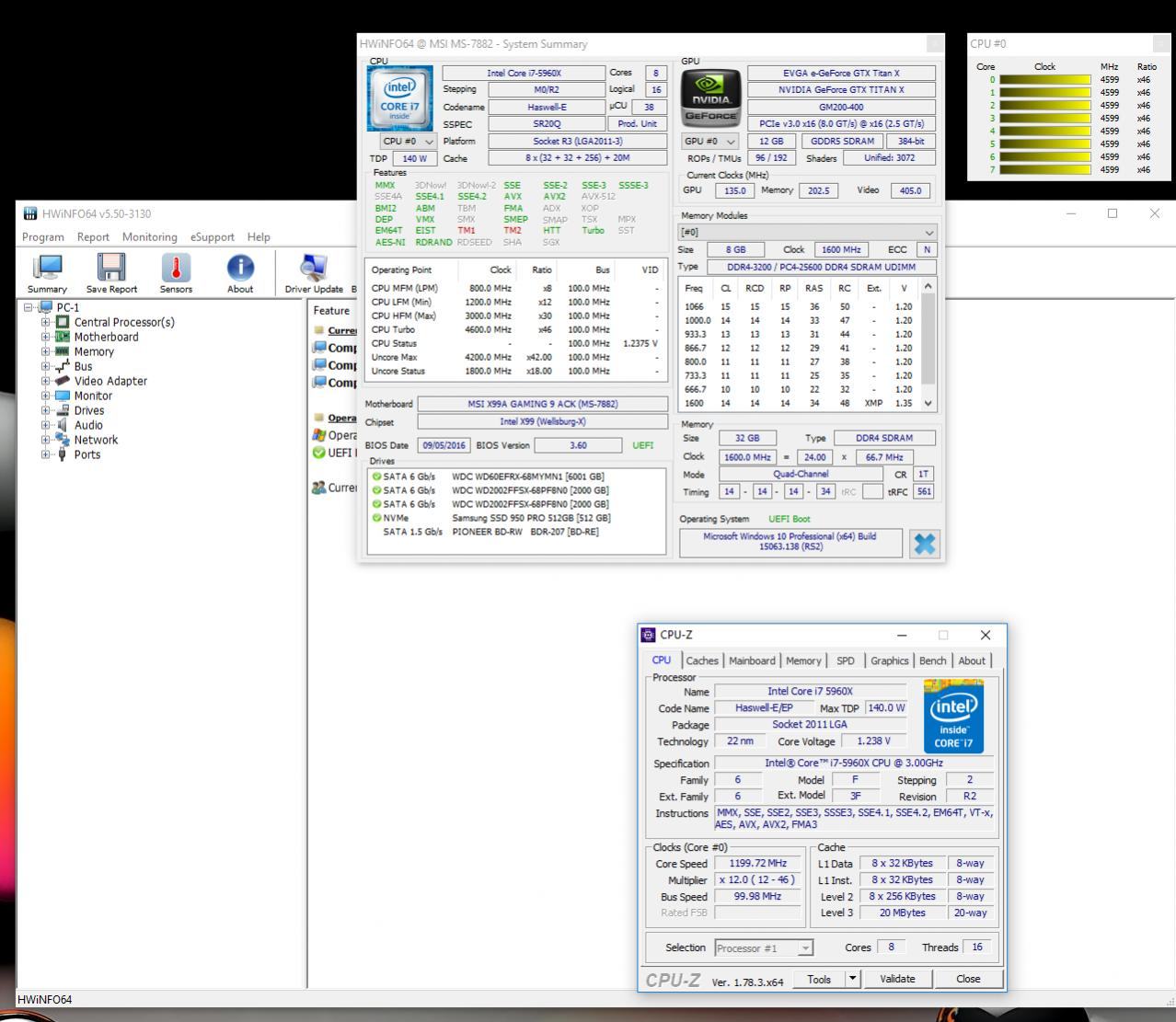
Task: Click the Core Speed 1199.72 MHz value in CPU-Z
Action: coord(758,864)
